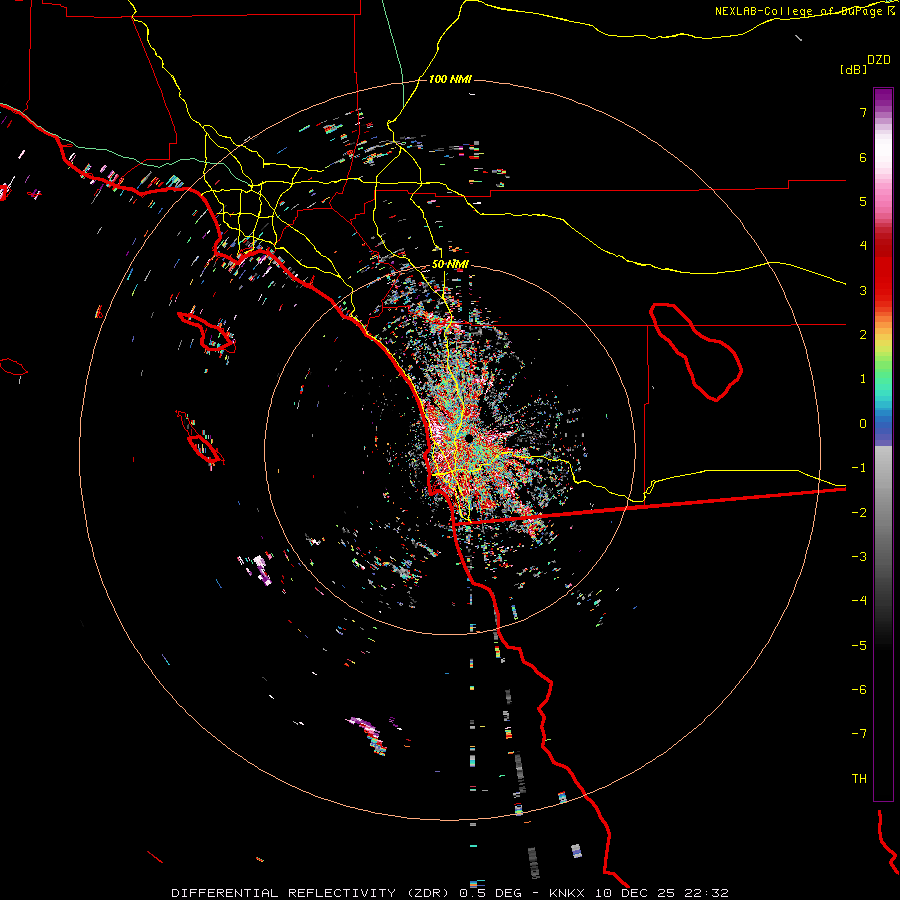The image size is (900, 900).
Task: Click the 50 NMI range ring label
Action: click(450, 264)
